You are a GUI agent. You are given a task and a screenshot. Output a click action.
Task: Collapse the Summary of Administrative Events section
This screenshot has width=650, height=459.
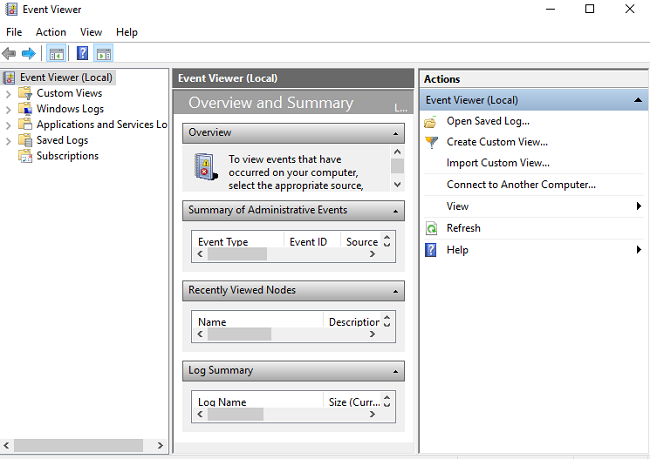click(x=396, y=211)
